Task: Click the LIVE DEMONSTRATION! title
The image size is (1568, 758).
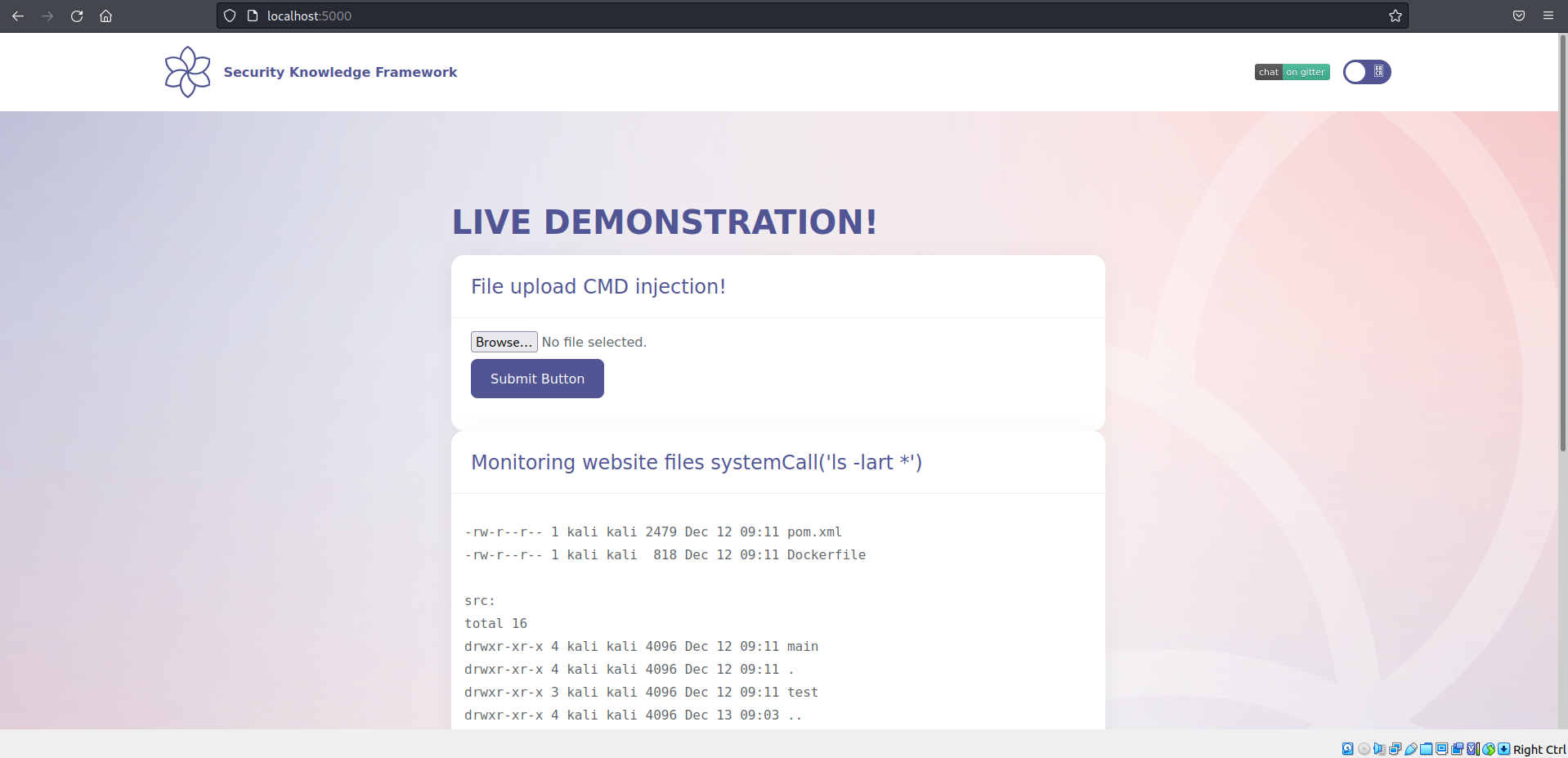Action: pos(665,222)
